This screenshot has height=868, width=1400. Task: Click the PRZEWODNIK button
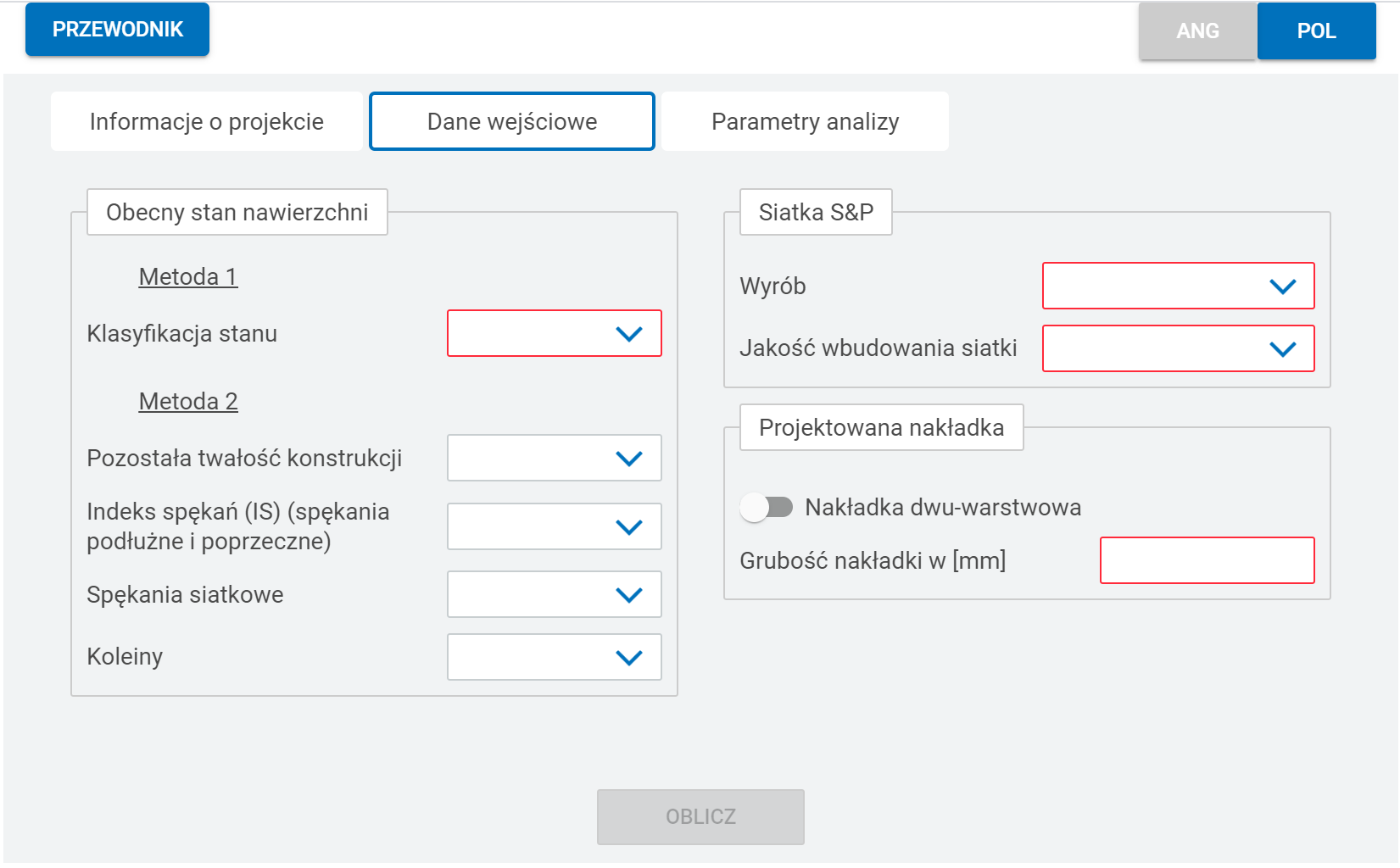[118, 30]
